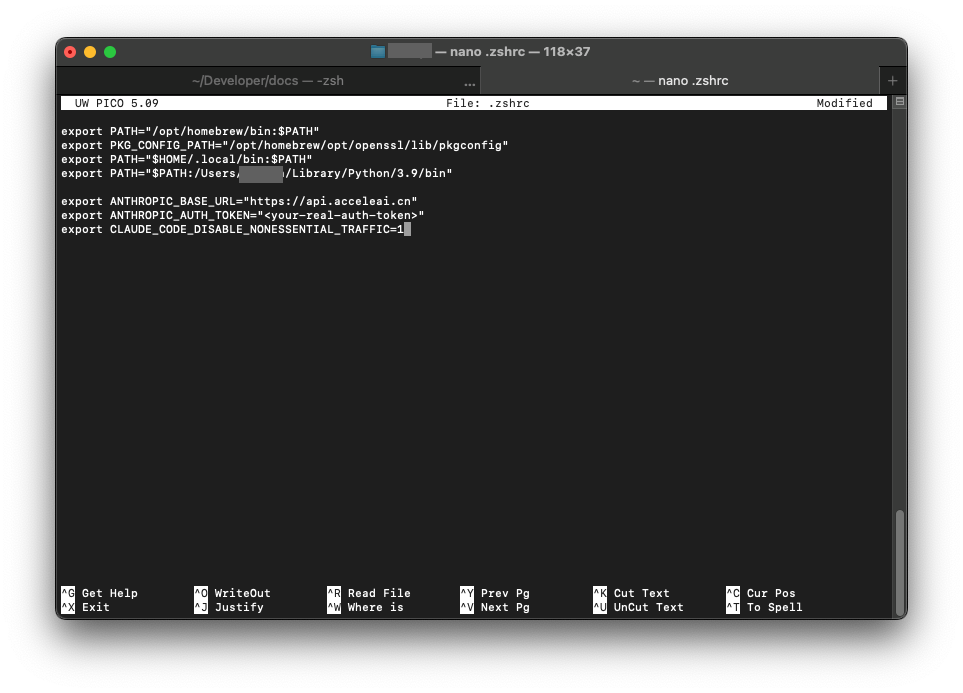Click the ^O WriteOut shortcut
This screenshot has width=963, height=693.
[x=232, y=593]
